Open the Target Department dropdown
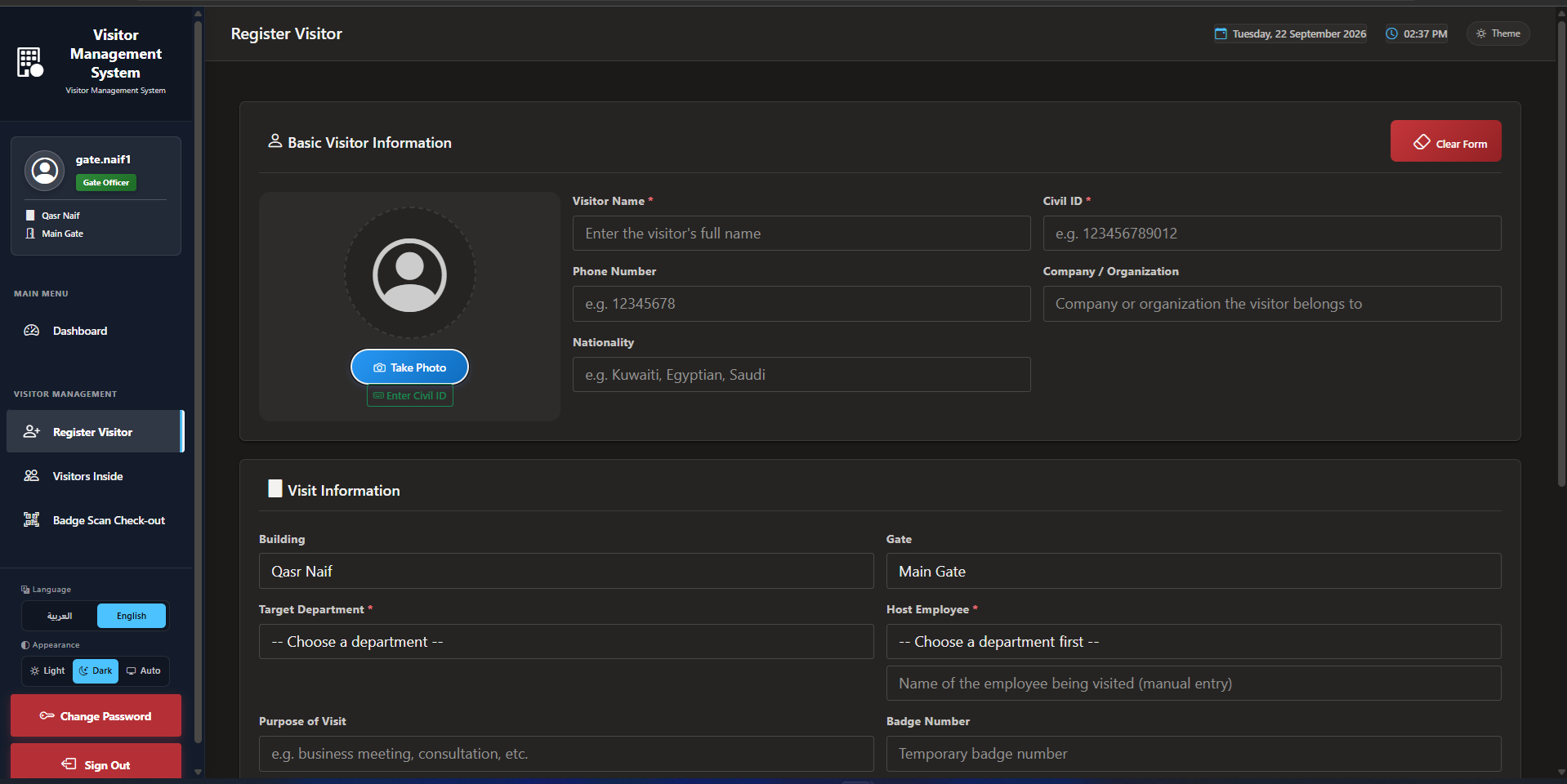 [x=566, y=642]
